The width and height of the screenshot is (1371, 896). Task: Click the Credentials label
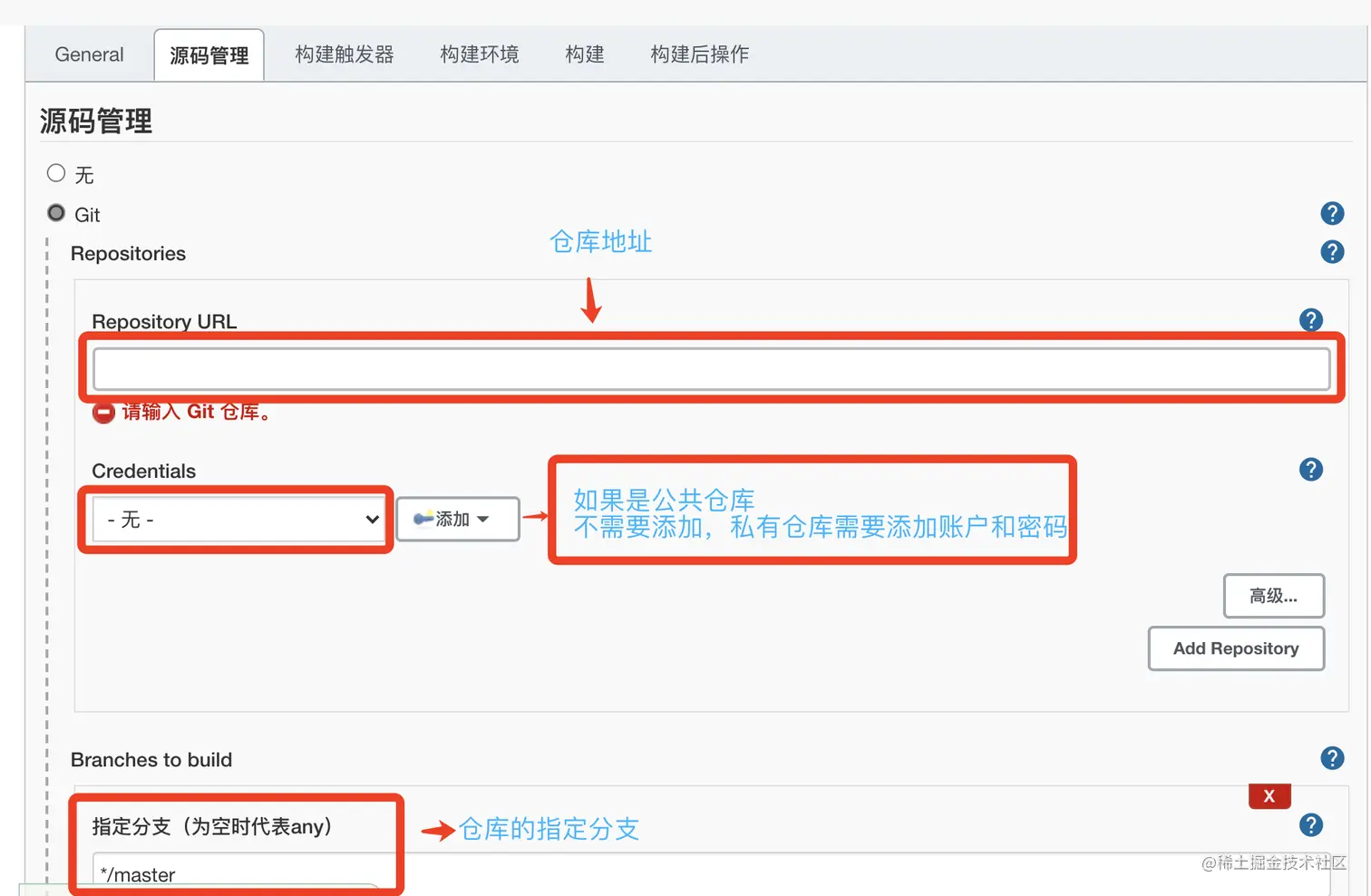click(143, 471)
